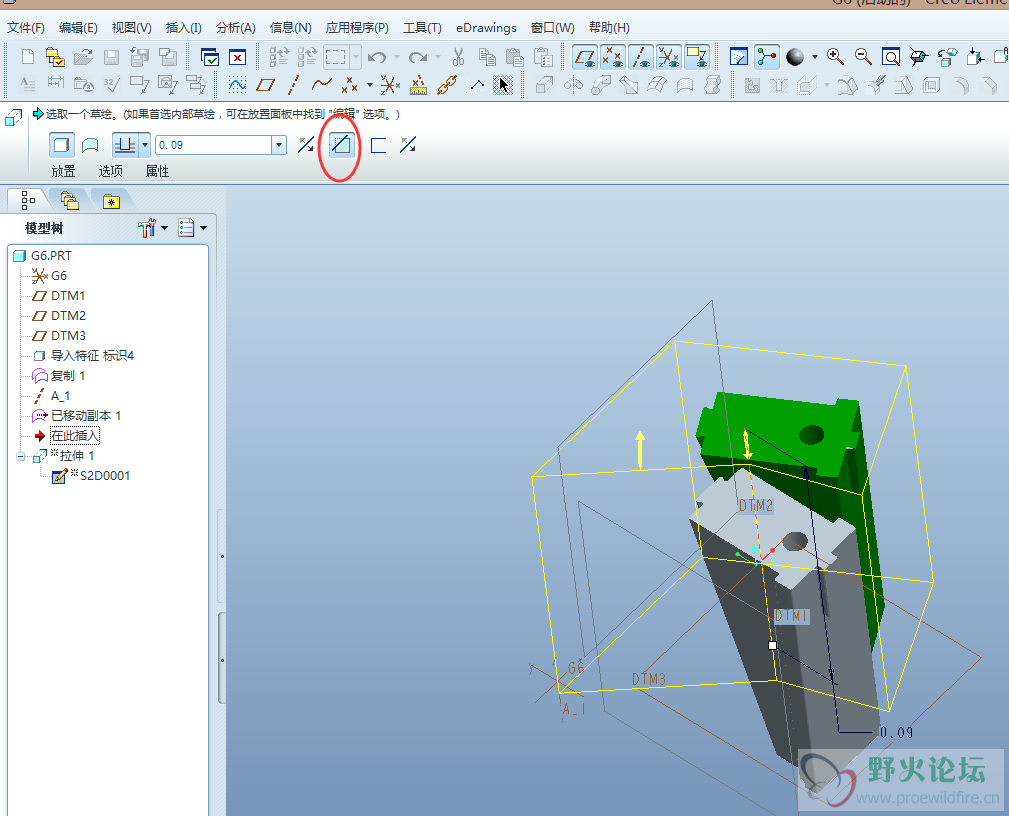Select the extrude as surface button
This screenshot has height=816, width=1009.
pos(89,145)
